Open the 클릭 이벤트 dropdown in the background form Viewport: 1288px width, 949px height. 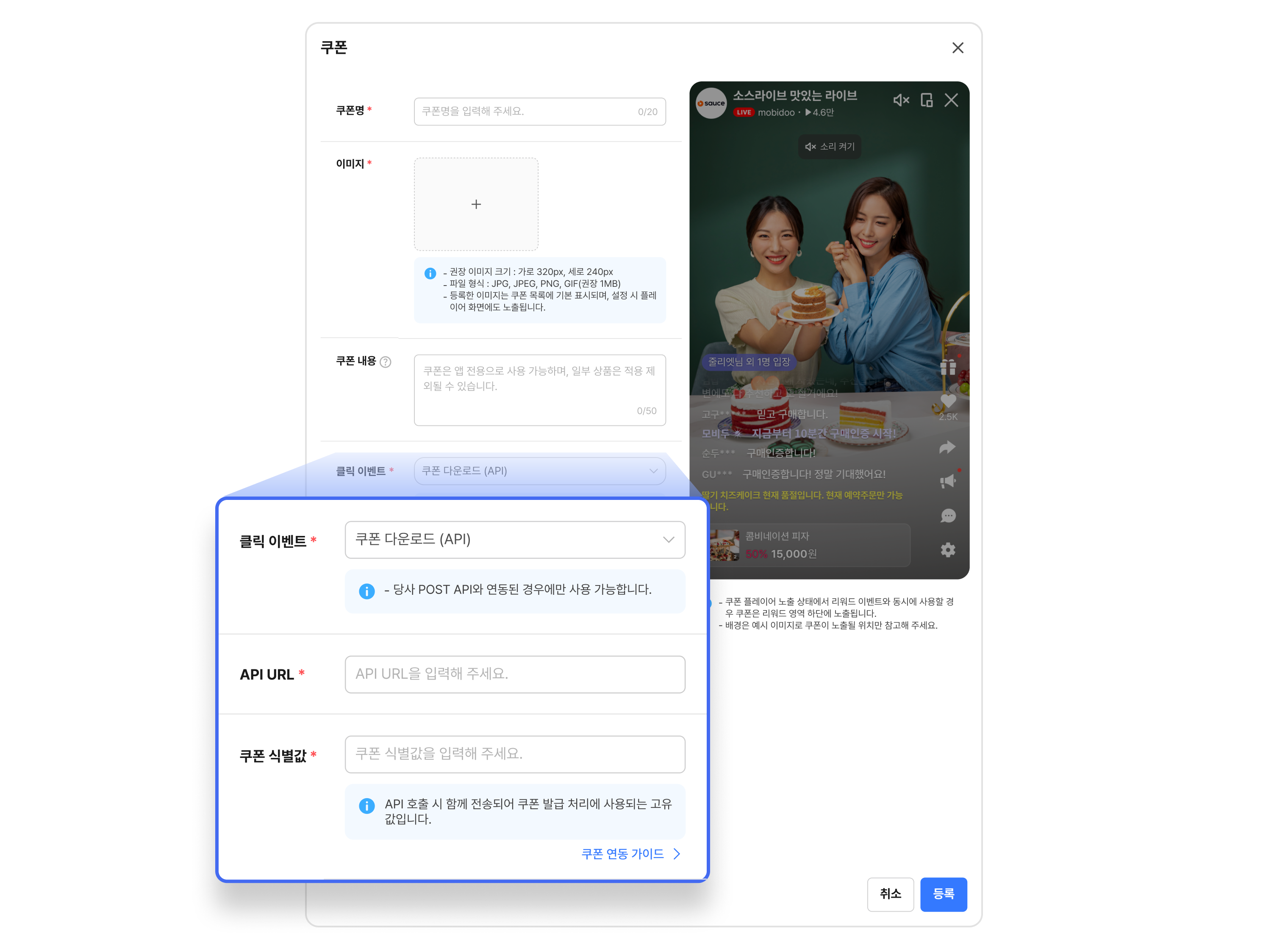click(539, 471)
